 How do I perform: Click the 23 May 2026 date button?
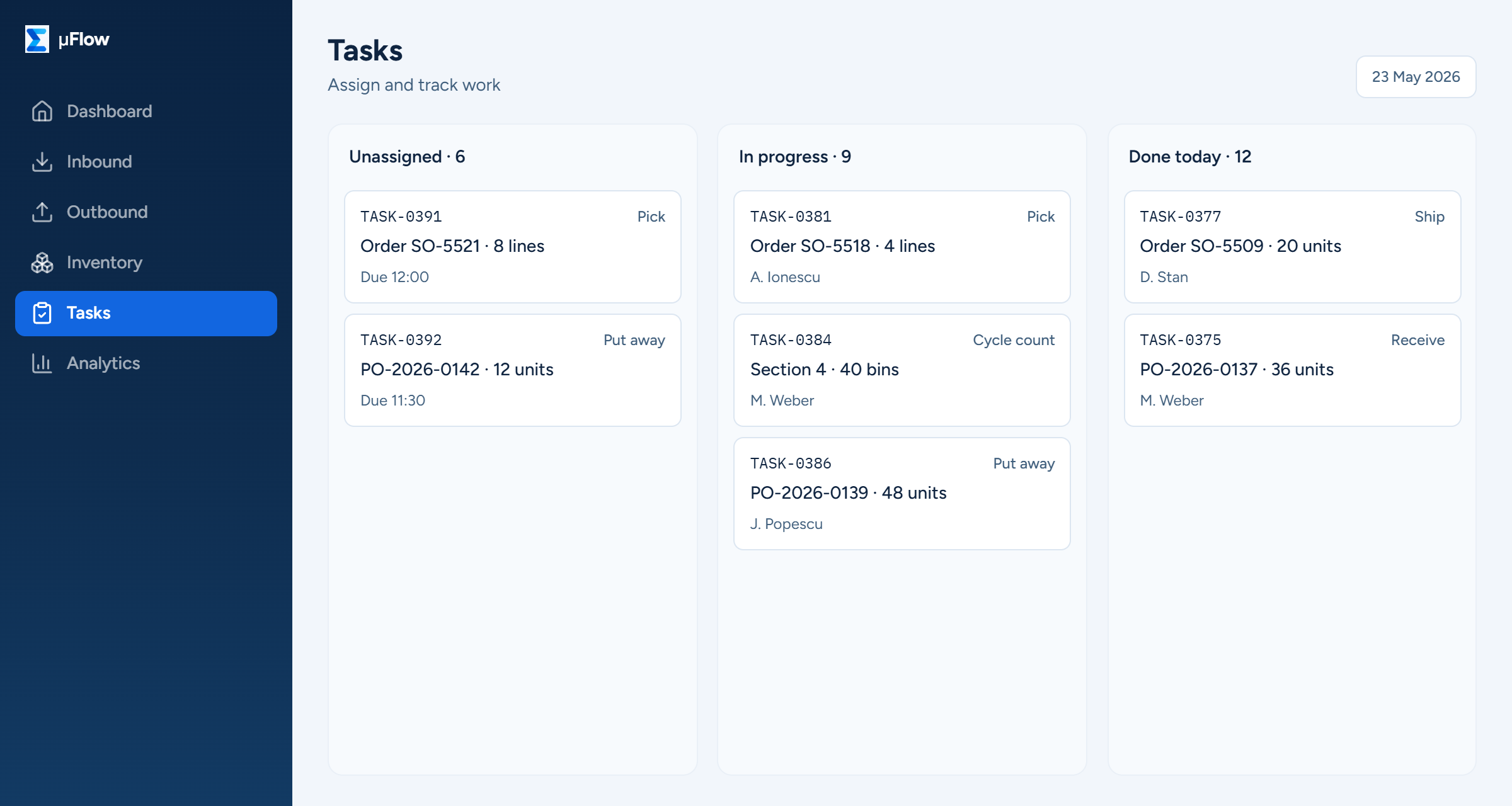1416,77
